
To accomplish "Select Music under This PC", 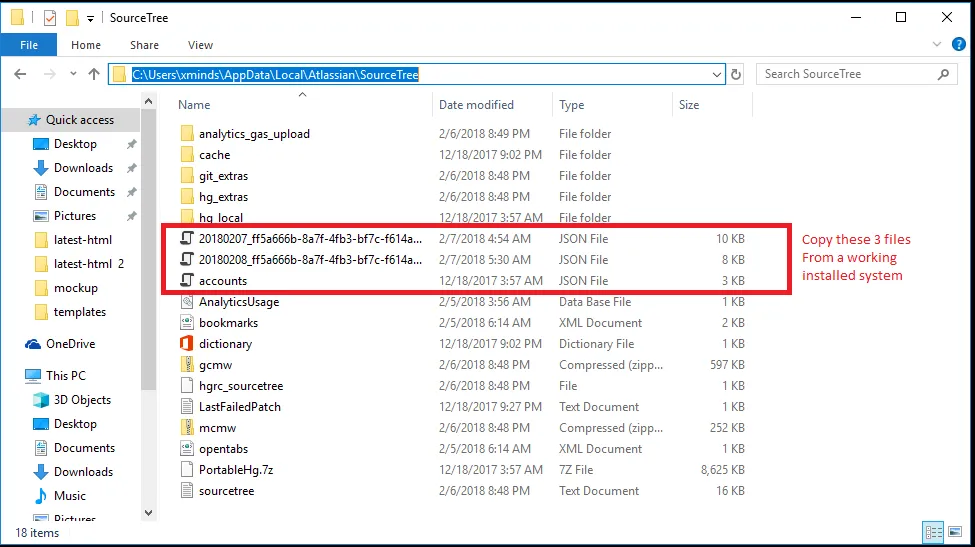I will (x=69, y=495).
